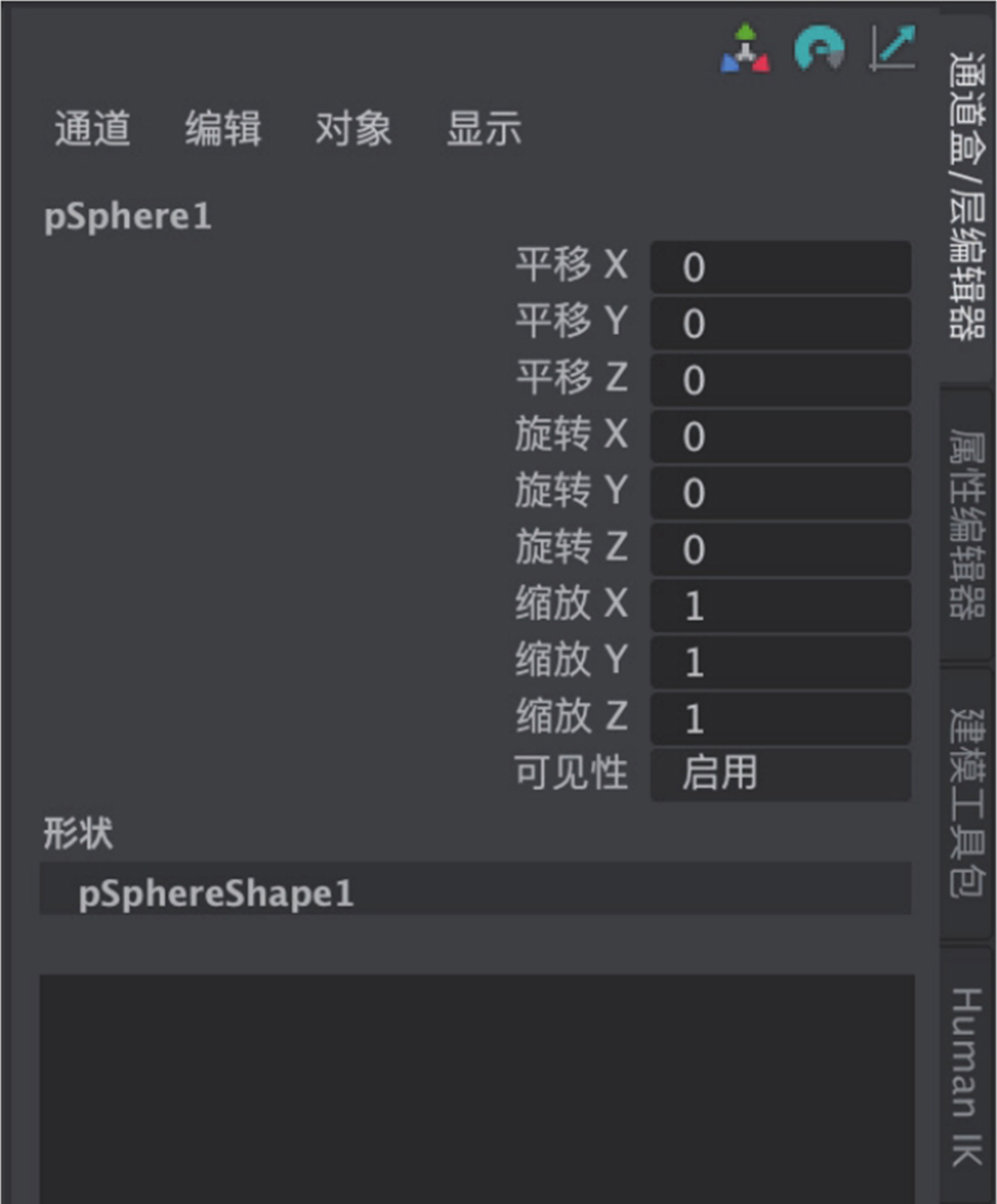Open the 对象 menu
This screenshot has height=1204, width=997.
pyautogui.click(x=353, y=128)
